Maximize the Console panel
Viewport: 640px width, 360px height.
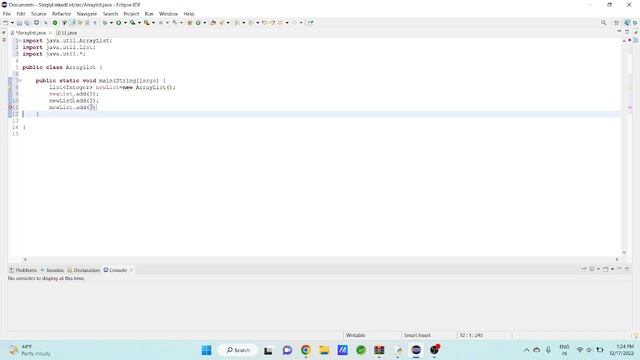(627, 269)
